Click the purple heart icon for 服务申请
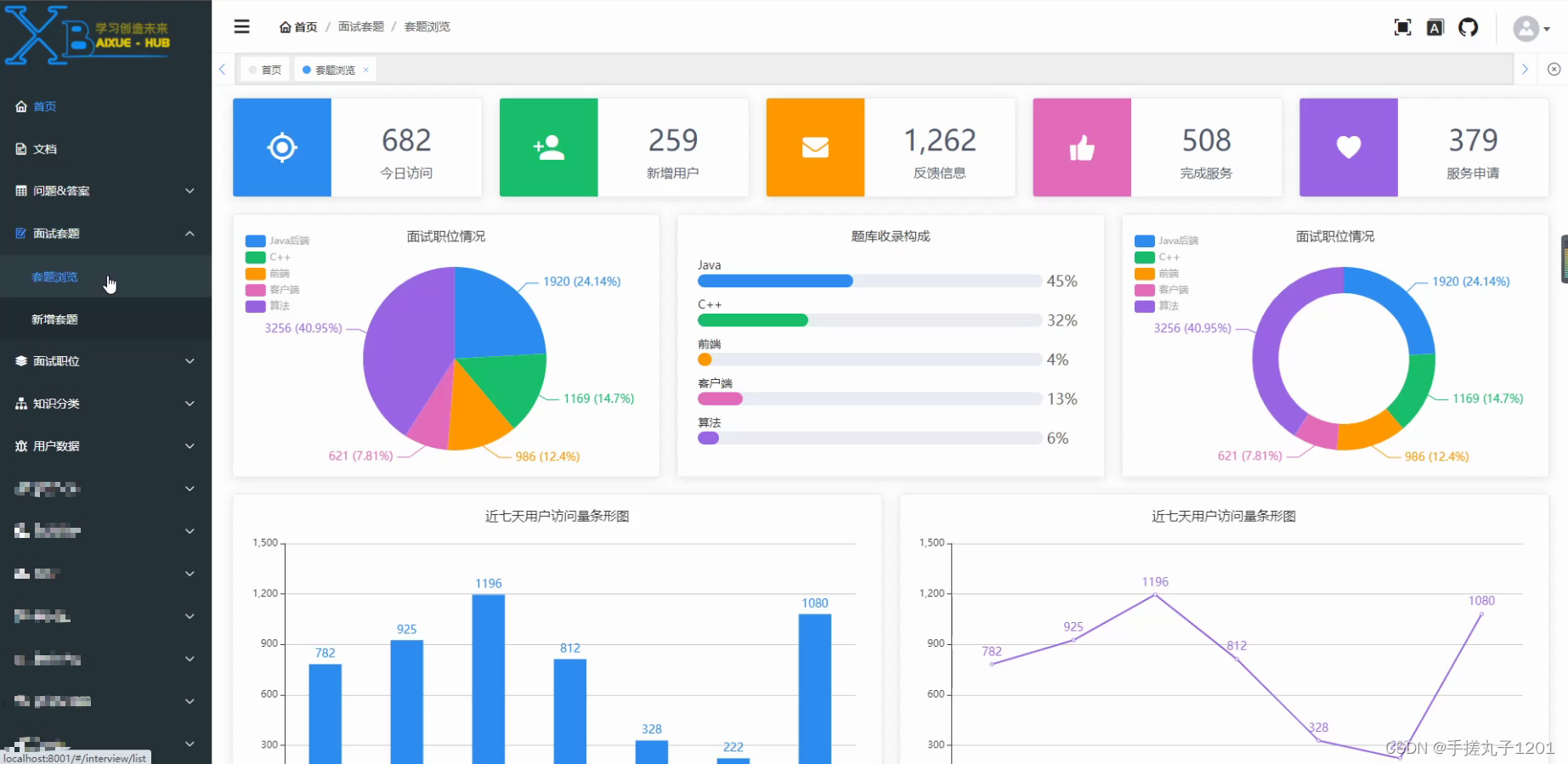 tap(1349, 147)
